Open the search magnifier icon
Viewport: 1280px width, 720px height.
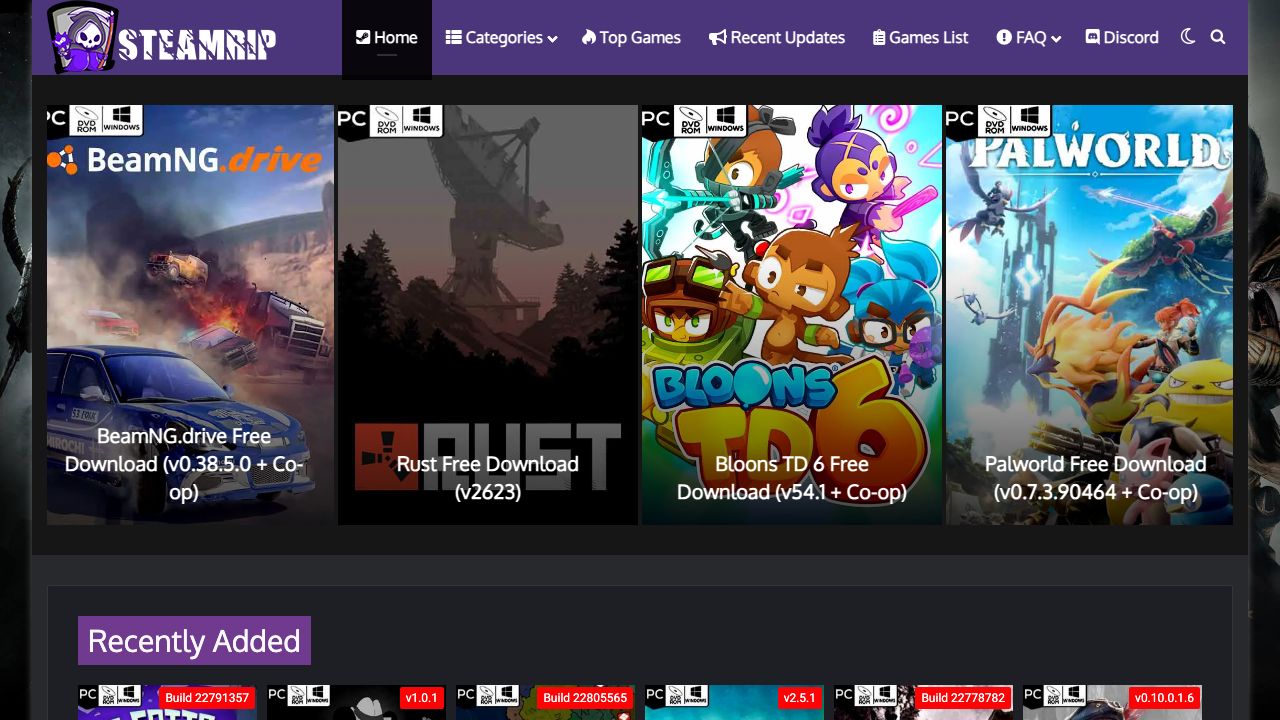[x=1217, y=37]
